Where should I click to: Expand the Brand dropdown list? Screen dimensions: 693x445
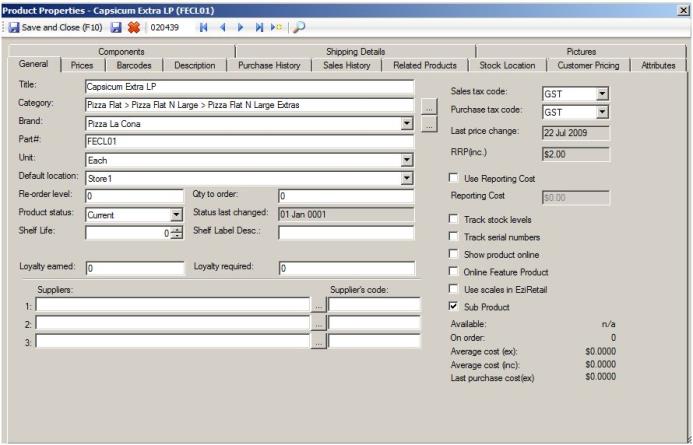(406, 123)
